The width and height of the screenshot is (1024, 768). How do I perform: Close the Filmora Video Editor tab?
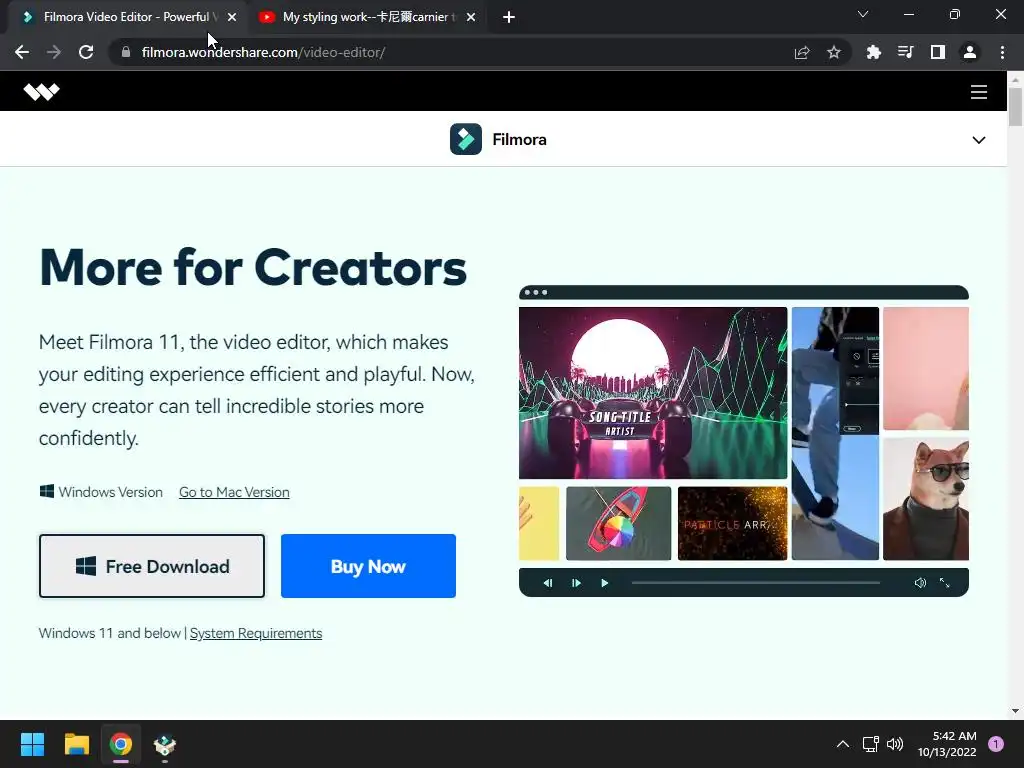[232, 17]
